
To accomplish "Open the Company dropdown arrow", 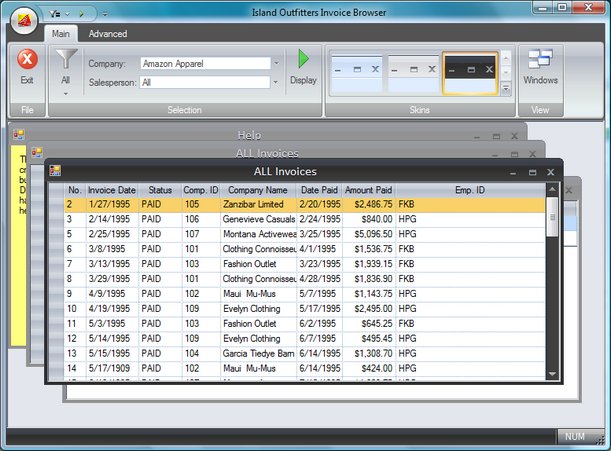I will click(276, 64).
